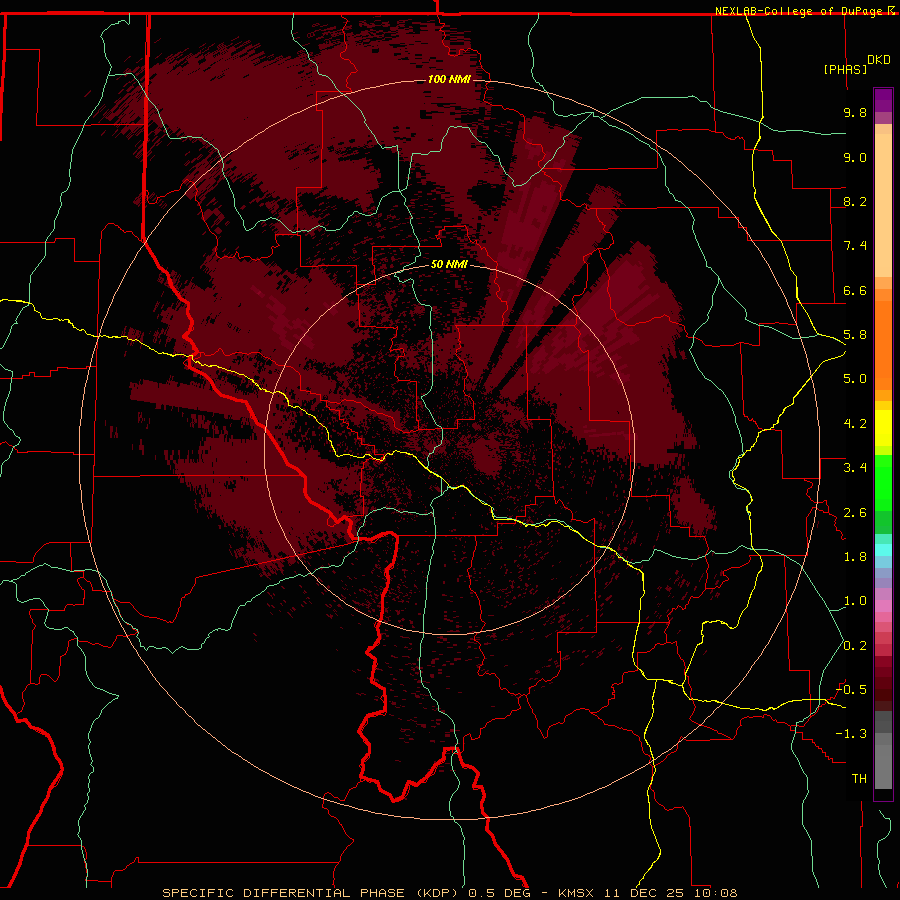Click the 5.8 value on the color scale

click(855, 335)
